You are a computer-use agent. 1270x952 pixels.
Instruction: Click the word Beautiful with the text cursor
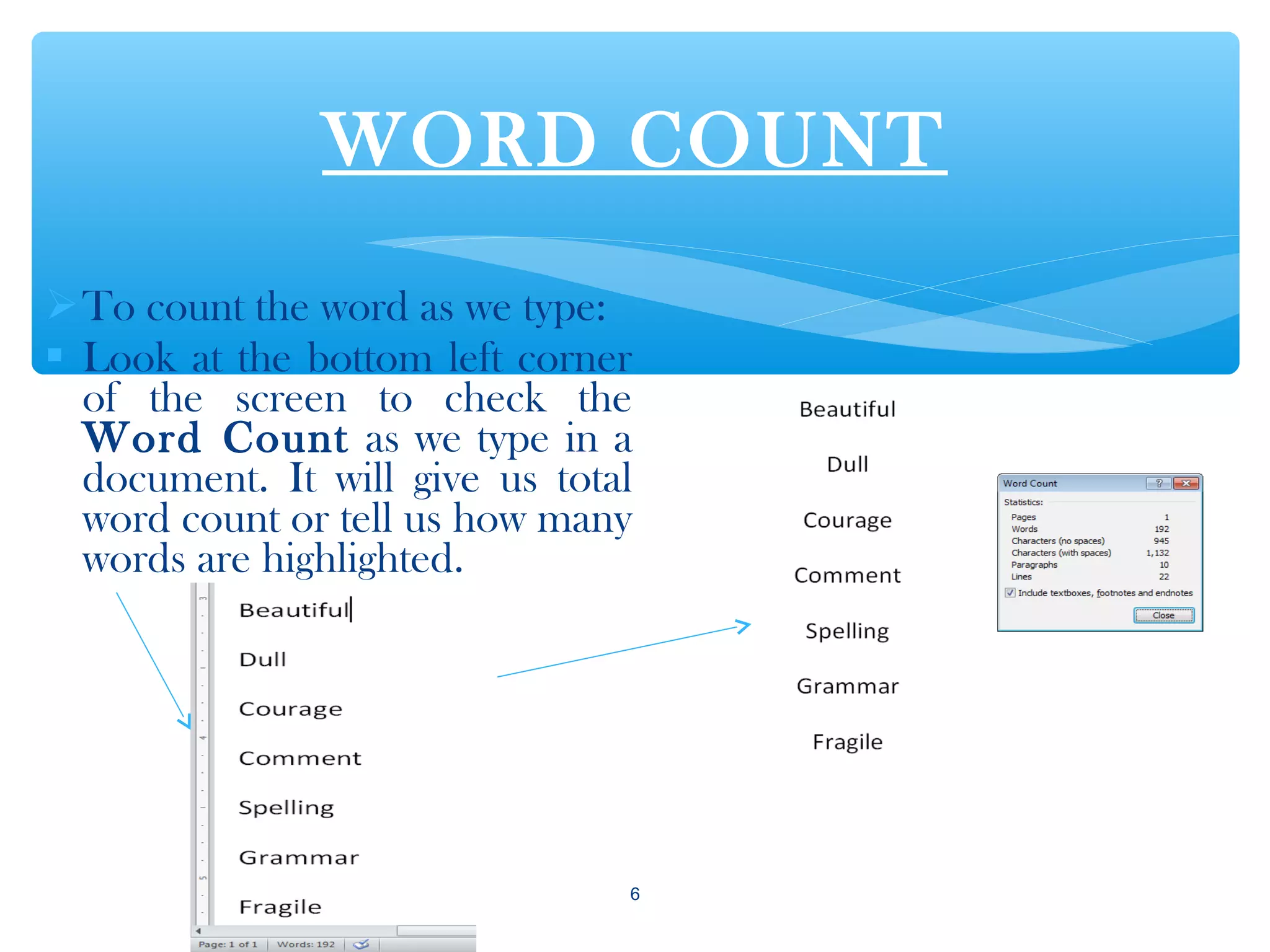295,610
